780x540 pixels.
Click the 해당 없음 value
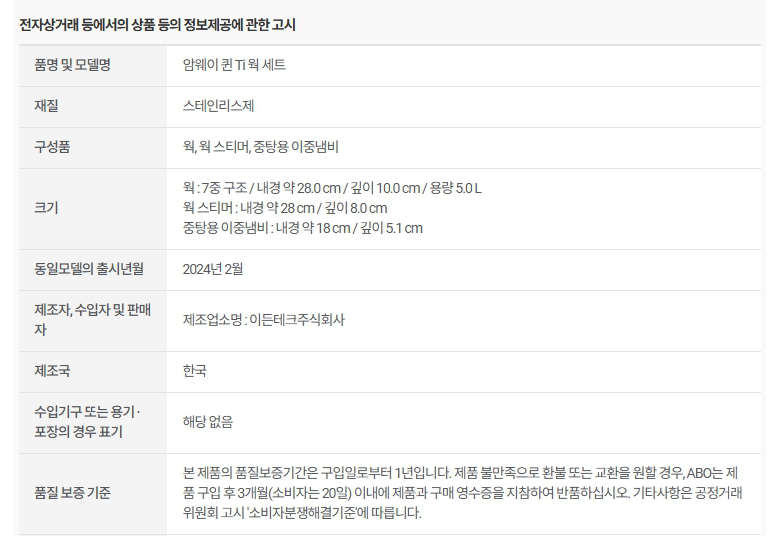[x=208, y=422]
